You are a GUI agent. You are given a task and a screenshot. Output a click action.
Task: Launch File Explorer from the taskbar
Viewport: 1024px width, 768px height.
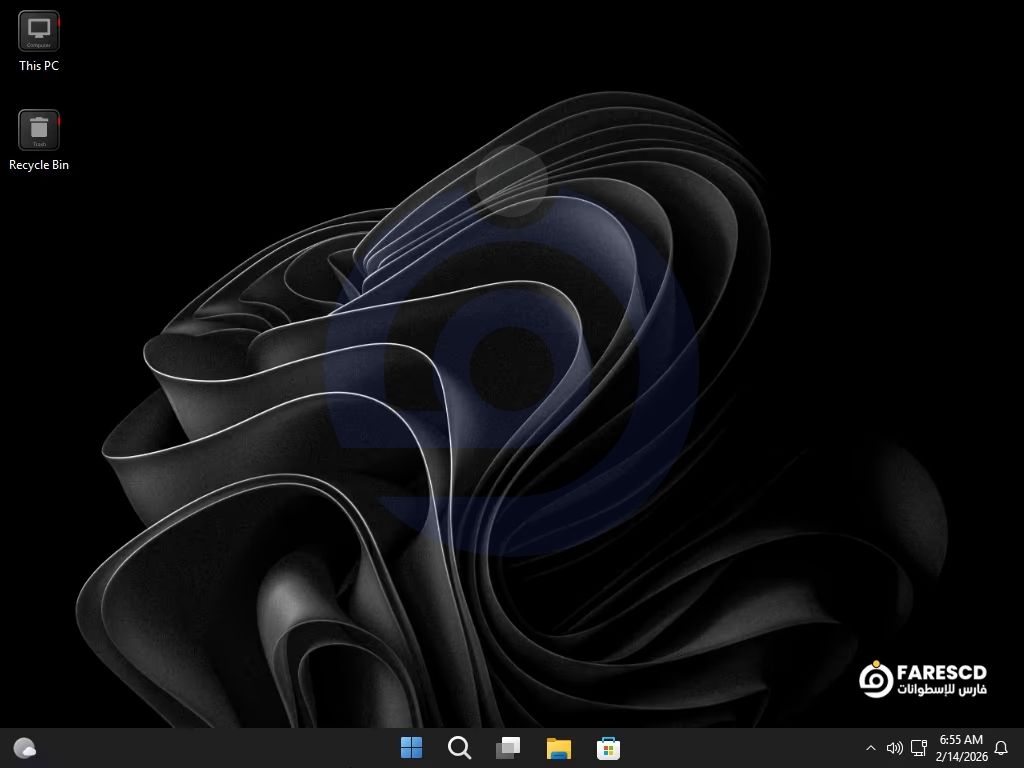(558, 748)
